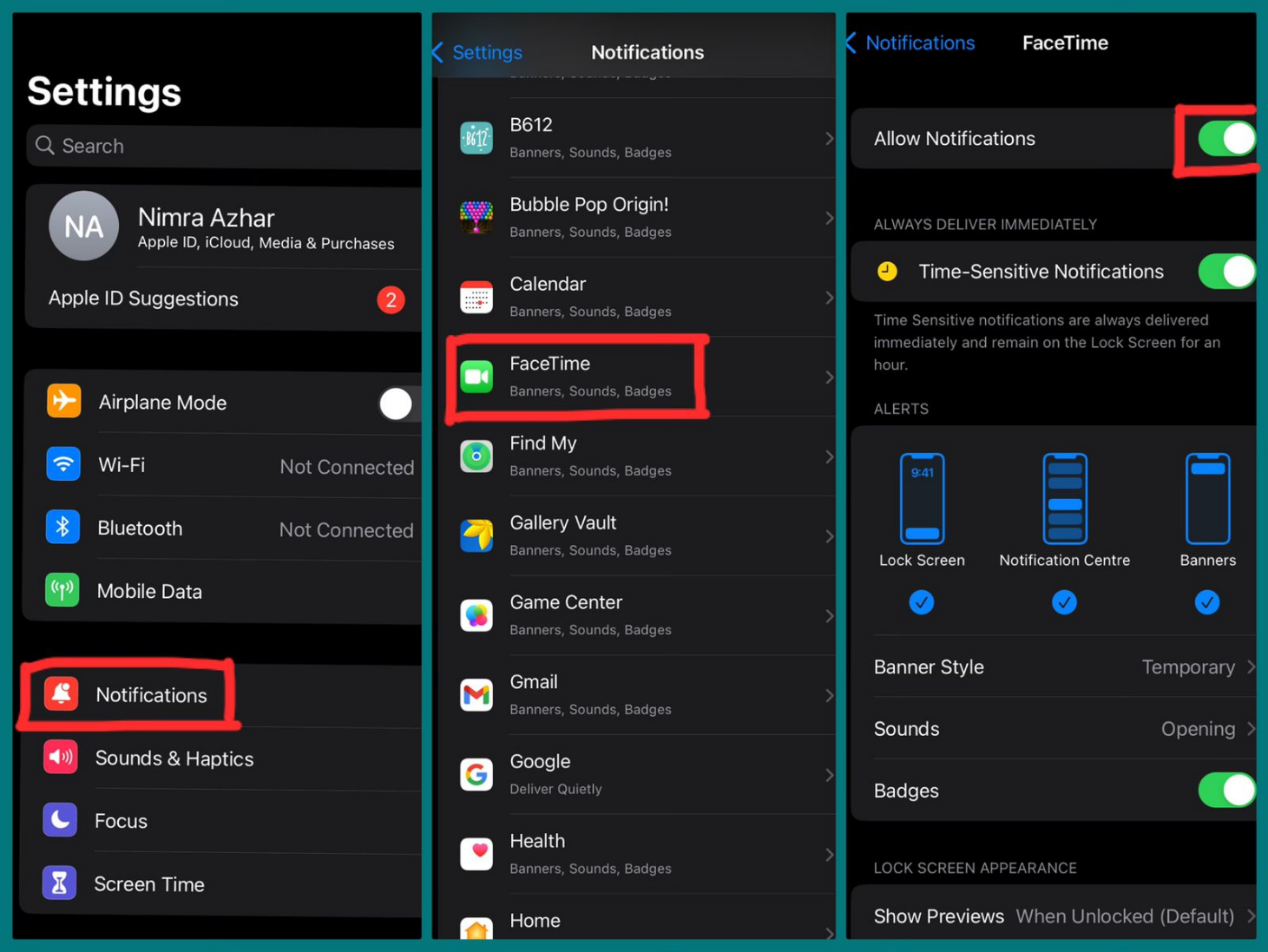
Task: Turn off Time-Sensitive Notifications
Action: click(1225, 271)
